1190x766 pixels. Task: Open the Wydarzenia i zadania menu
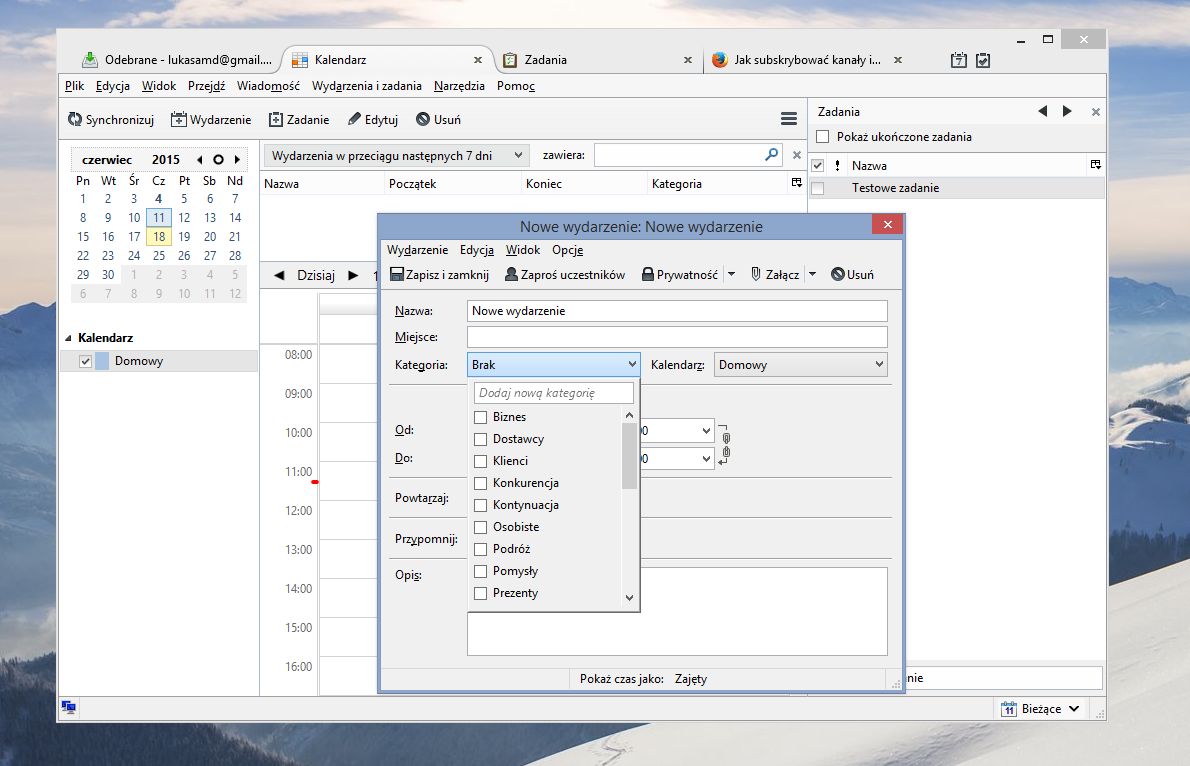click(x=367, y=86)
